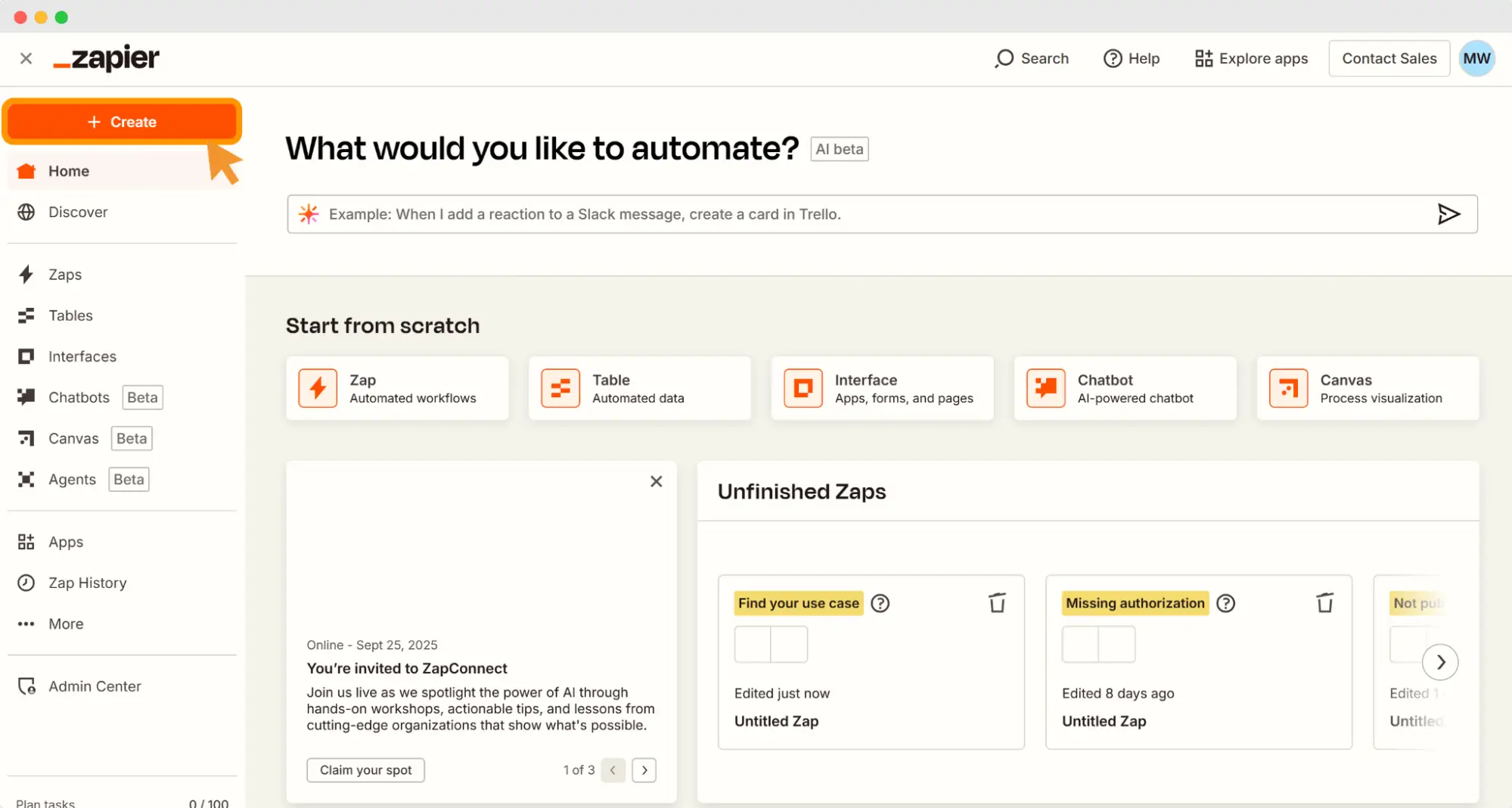Image resolution: width=1512 pixels, height=808 pixels.
Task: Select Home in the sidebar
Action: (x=122, y=171)
